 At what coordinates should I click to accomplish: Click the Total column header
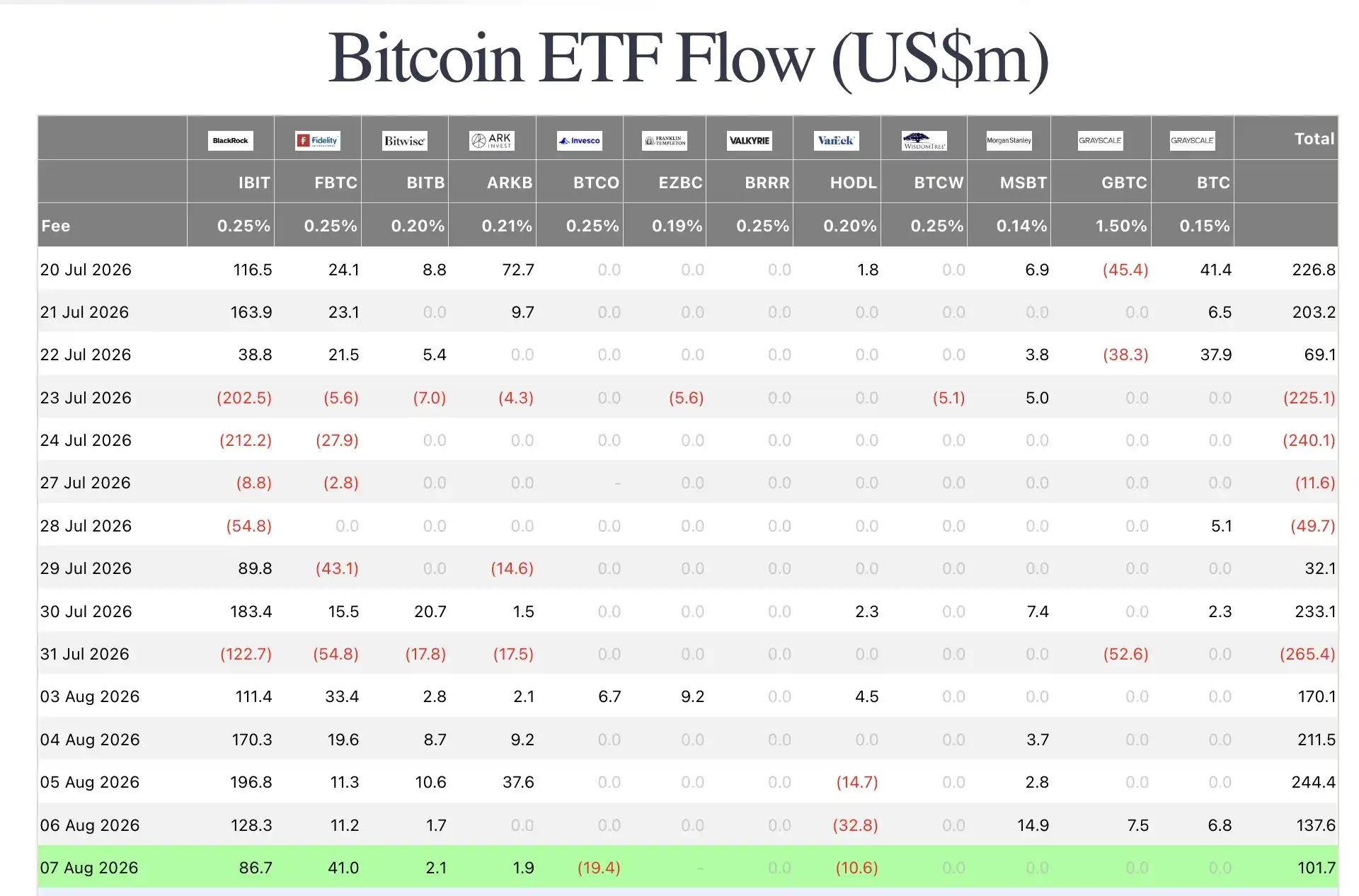pyautogui.click(x=1314, y=139)
